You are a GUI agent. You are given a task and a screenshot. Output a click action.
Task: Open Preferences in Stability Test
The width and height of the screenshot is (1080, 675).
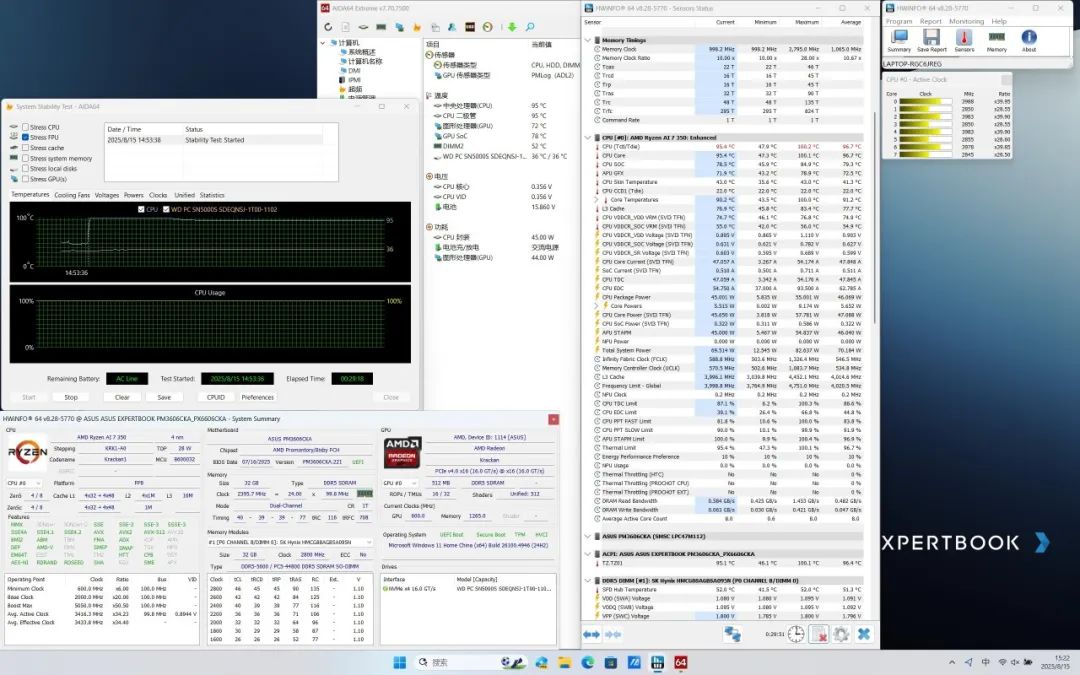(x=258, y=397)
